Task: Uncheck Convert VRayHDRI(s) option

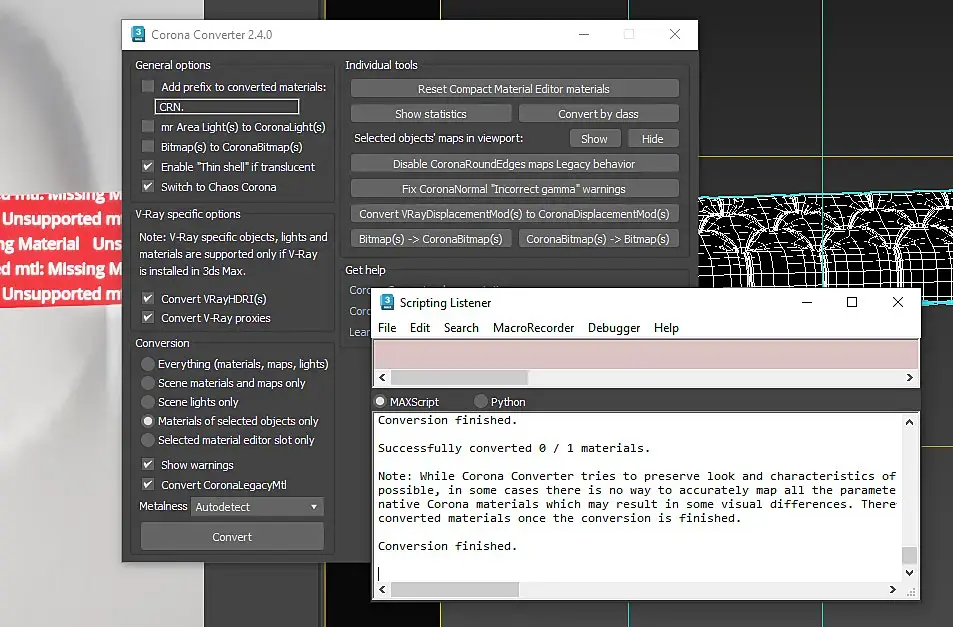Action: [148, 298]
